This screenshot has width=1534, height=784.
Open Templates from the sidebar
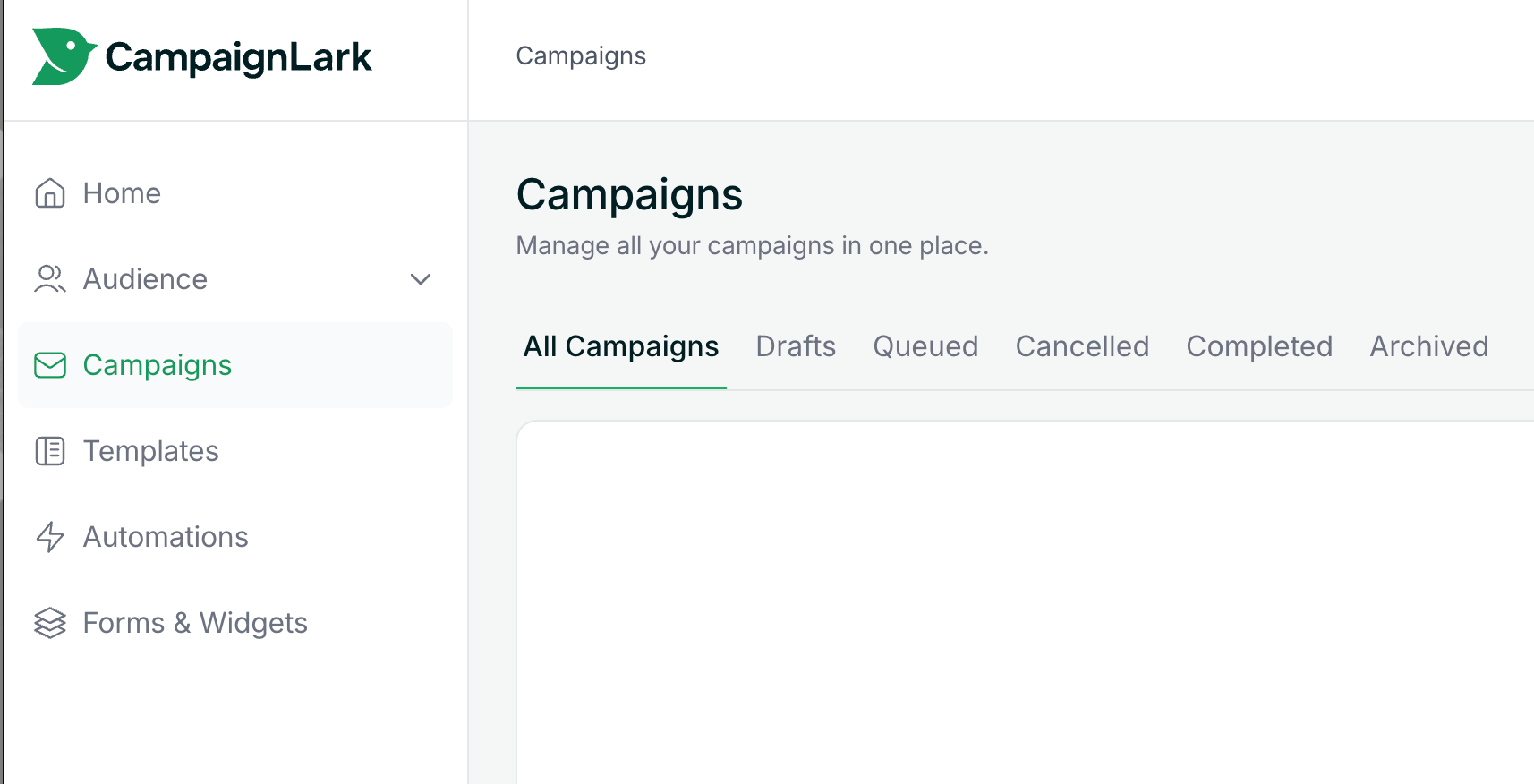coord(151,451)
